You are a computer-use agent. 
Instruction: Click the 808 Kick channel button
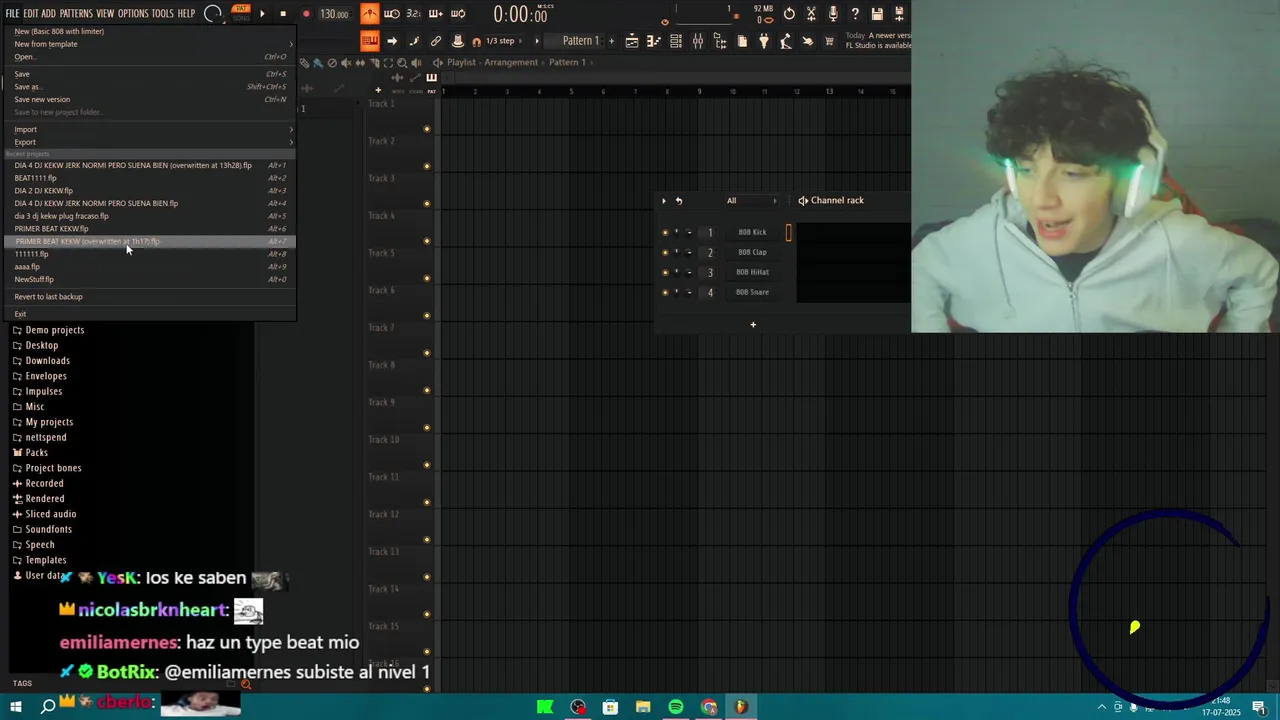(752, 232)
